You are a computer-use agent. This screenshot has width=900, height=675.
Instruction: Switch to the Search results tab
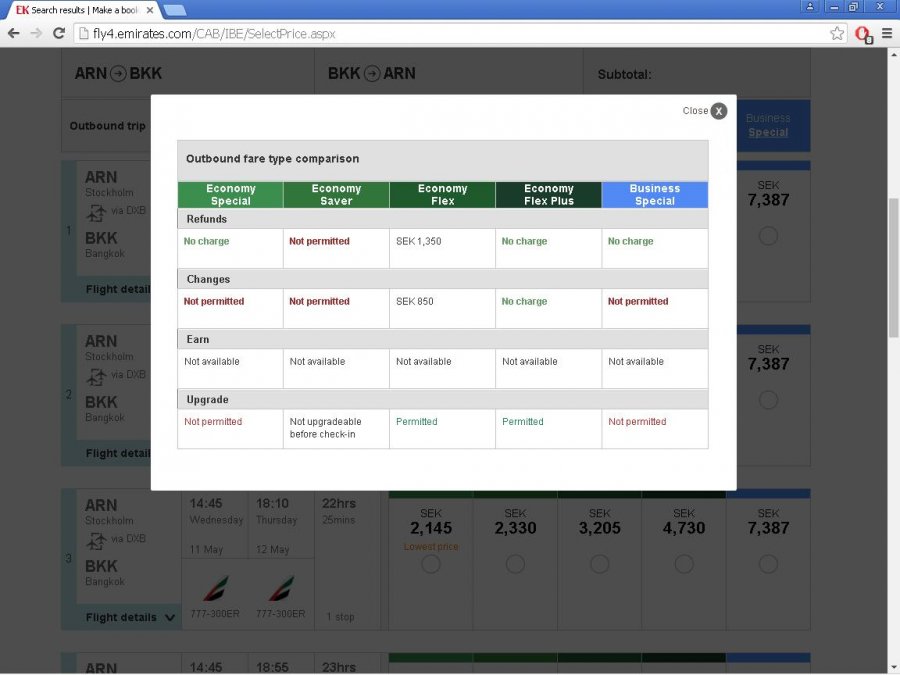[x=80, y=10]
